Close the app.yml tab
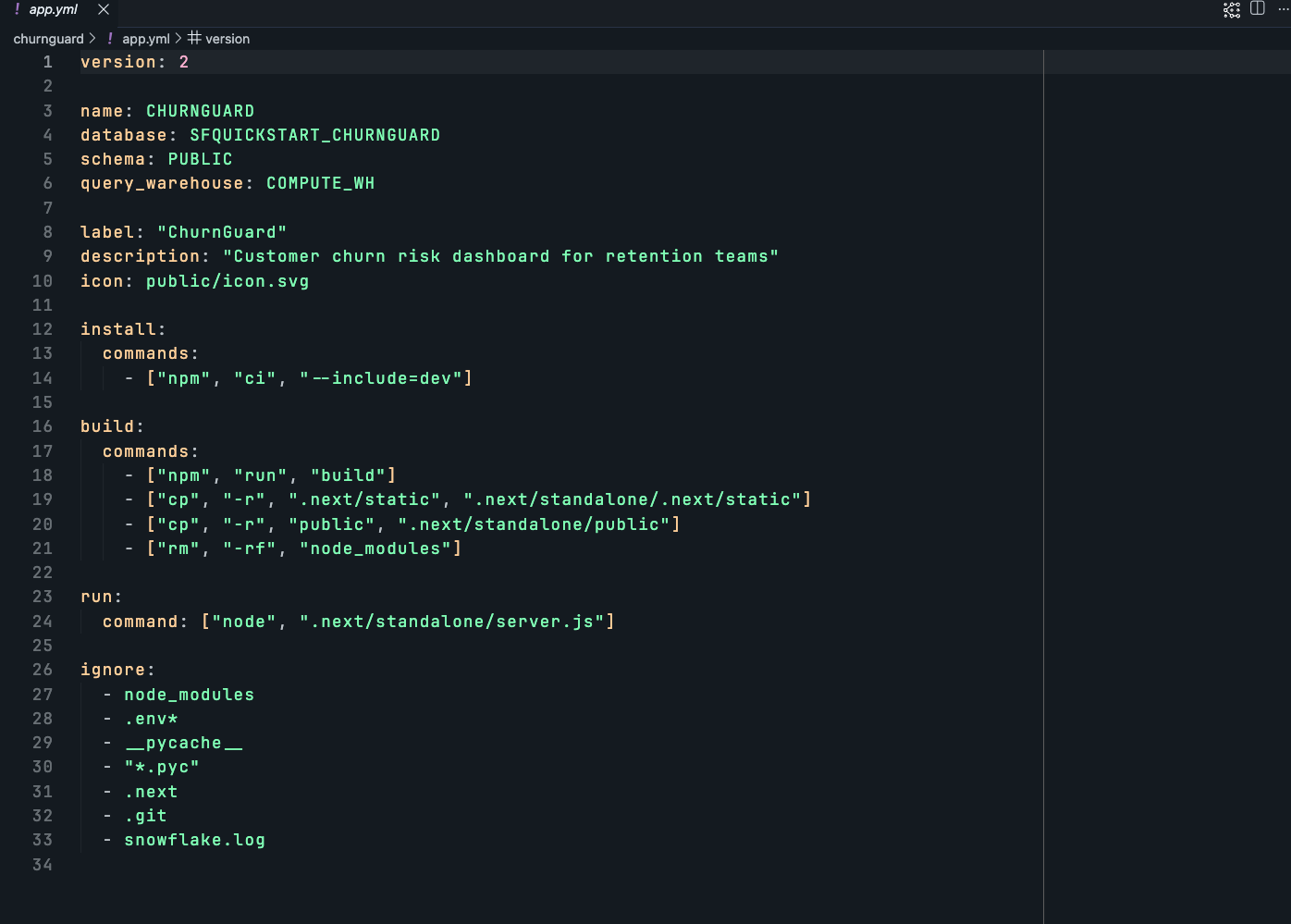The width and height of the screenshot is (1291, 924). tap(104, 9)
